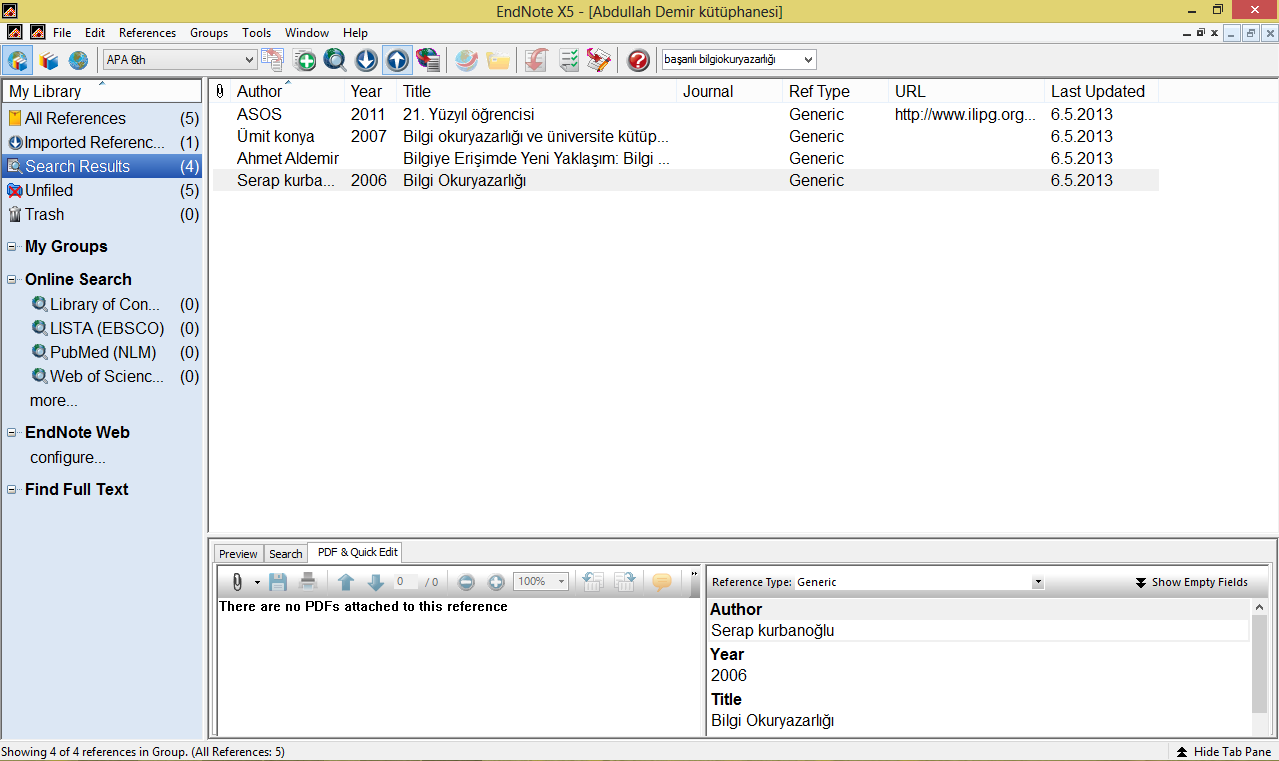This screenshot has height=761, width=1279.
Task: Switch to Online Search mode globe icon
Action: [78, 60]
